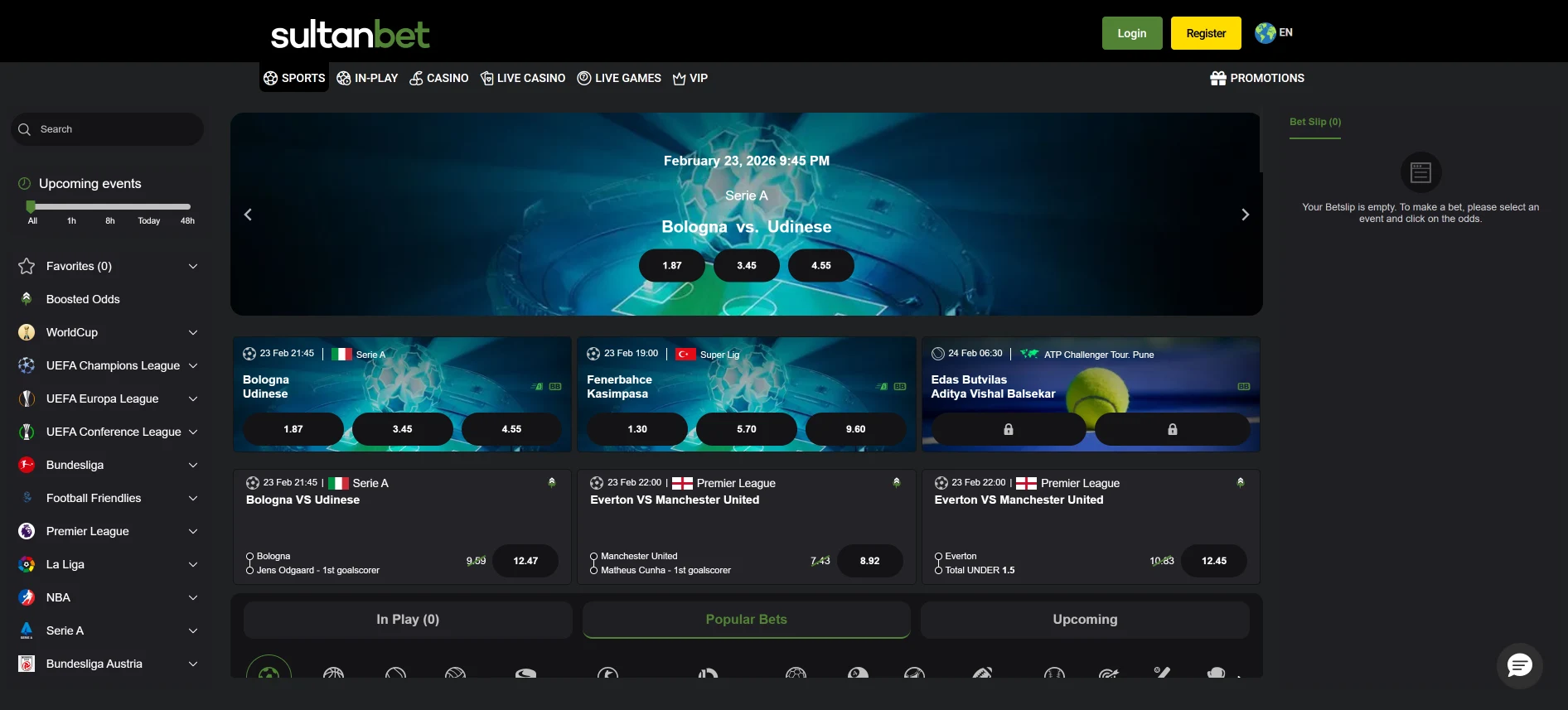Click the Bundesliga red logo icon
The height and width of the screenshot is (710, 1568).
click(27, 465)
